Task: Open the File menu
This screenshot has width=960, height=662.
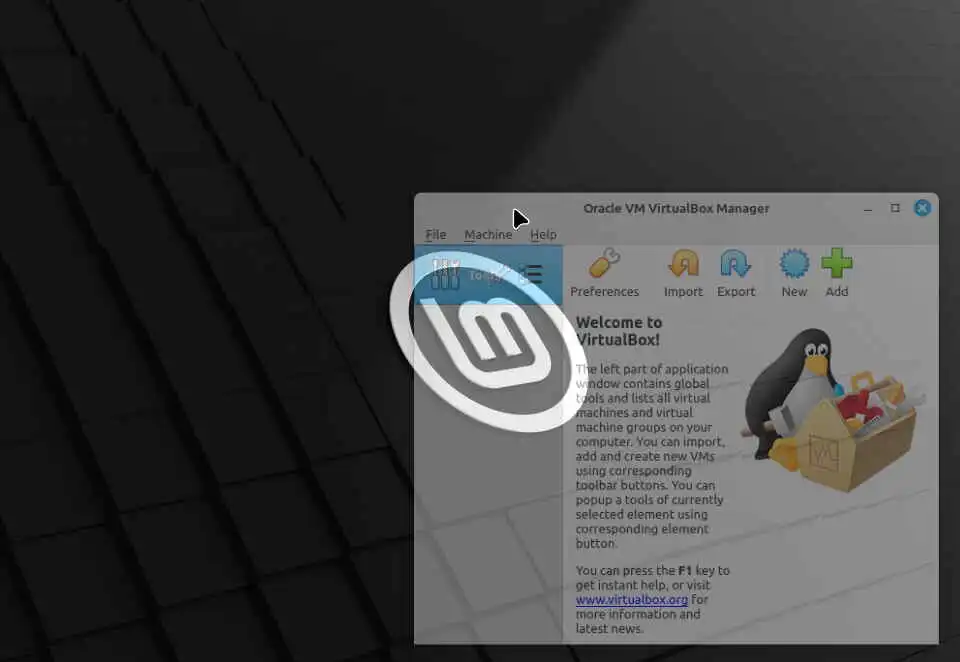Action: pos(436,235)
